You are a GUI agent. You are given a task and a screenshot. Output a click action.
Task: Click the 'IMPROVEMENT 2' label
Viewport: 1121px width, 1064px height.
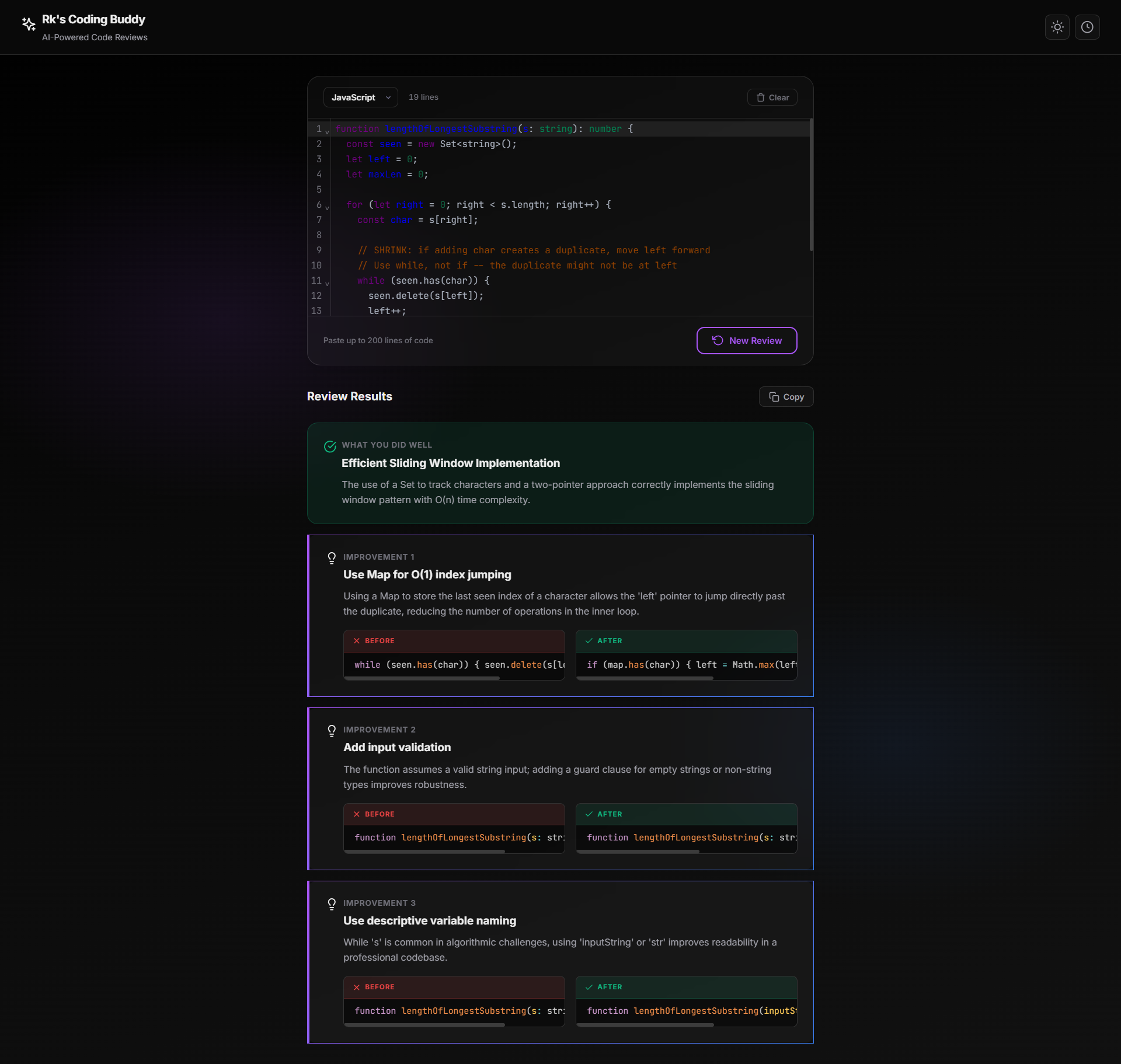379,730
